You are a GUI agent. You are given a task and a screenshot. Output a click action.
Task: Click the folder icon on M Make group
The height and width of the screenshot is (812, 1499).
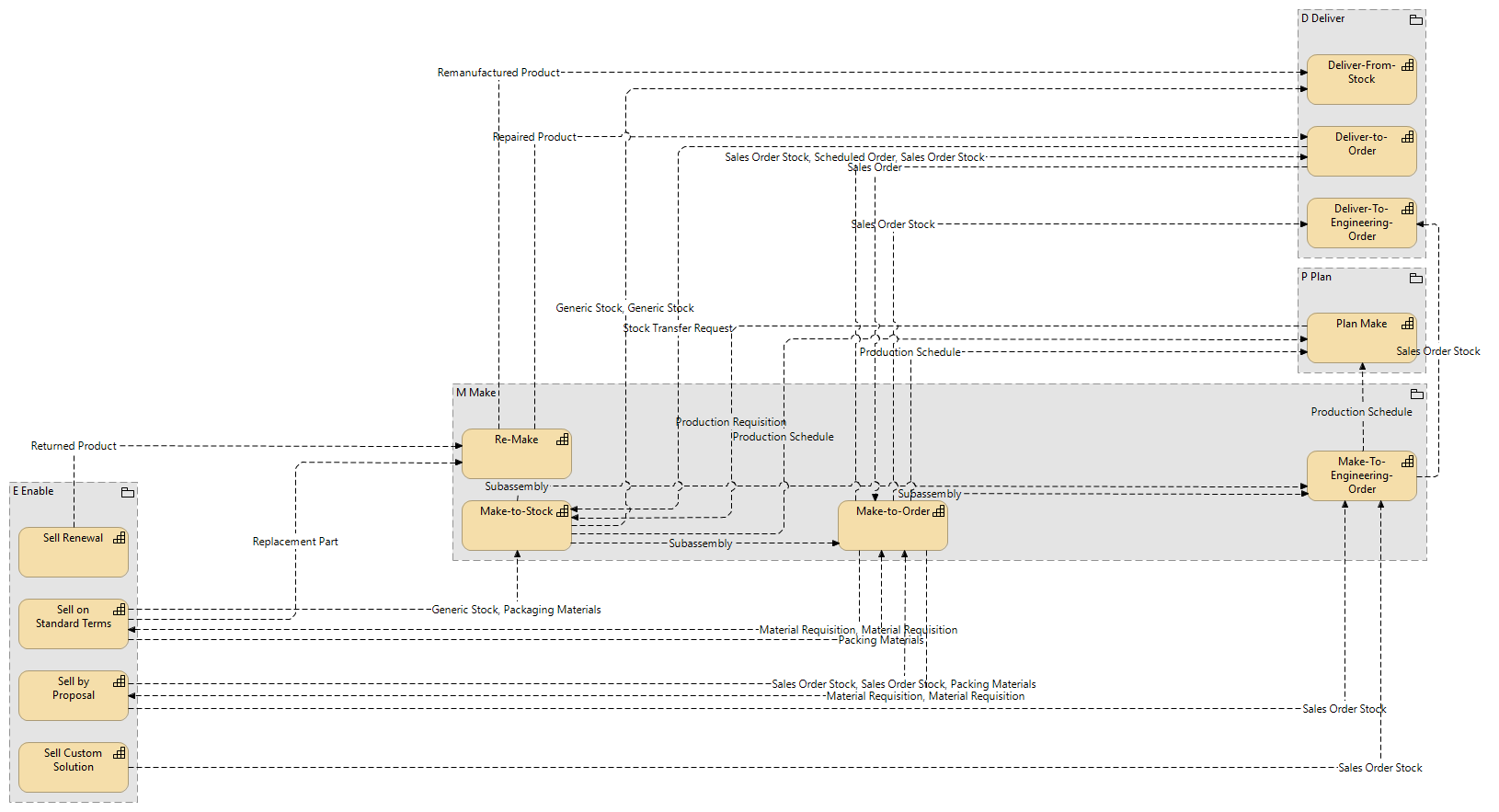[1416, 394]
